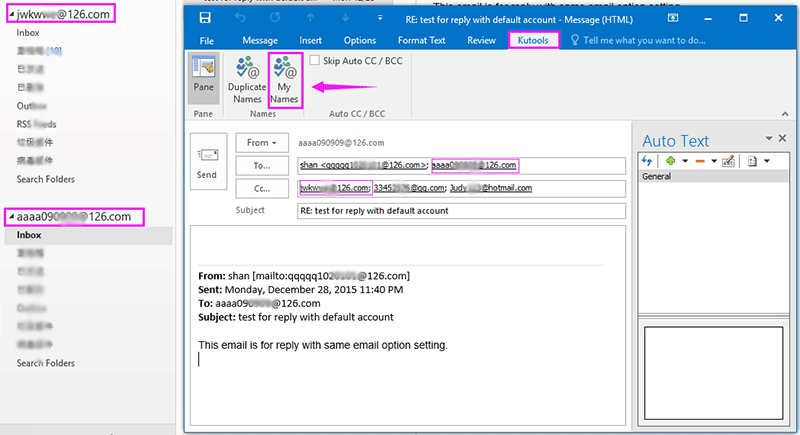Image resolution: width=800 pixels, height=435 pixels.
Task: Open the dropdown next to the document icon
Action: pyautogui.click(x=767, y=161)
